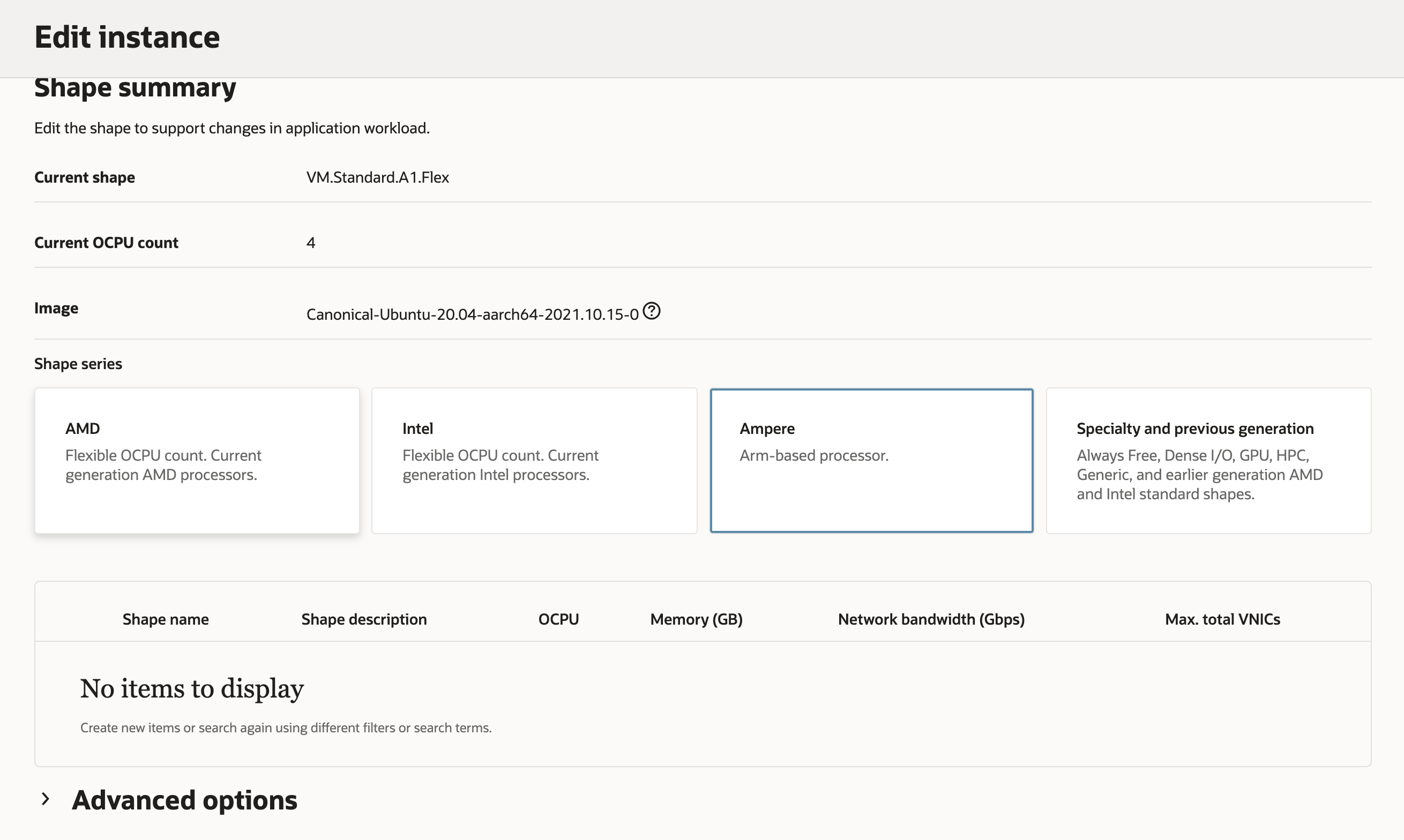Click the Network bandwidth (Gbps) column header

coord(931,619)
